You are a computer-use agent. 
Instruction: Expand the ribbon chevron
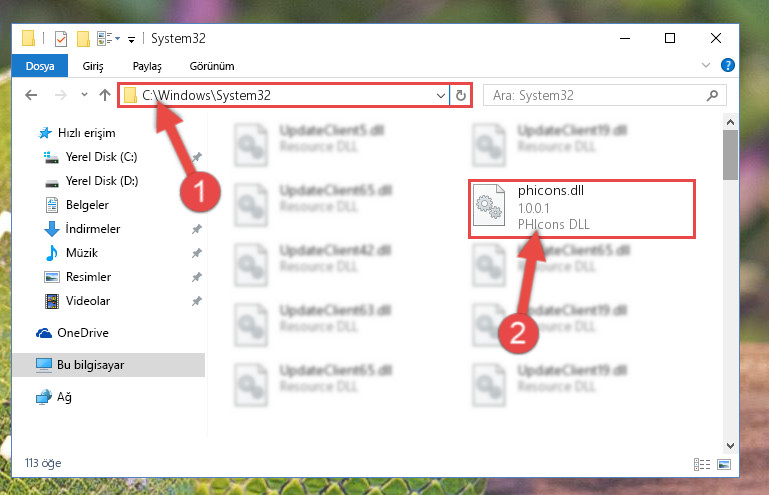(x=706, y=65)
